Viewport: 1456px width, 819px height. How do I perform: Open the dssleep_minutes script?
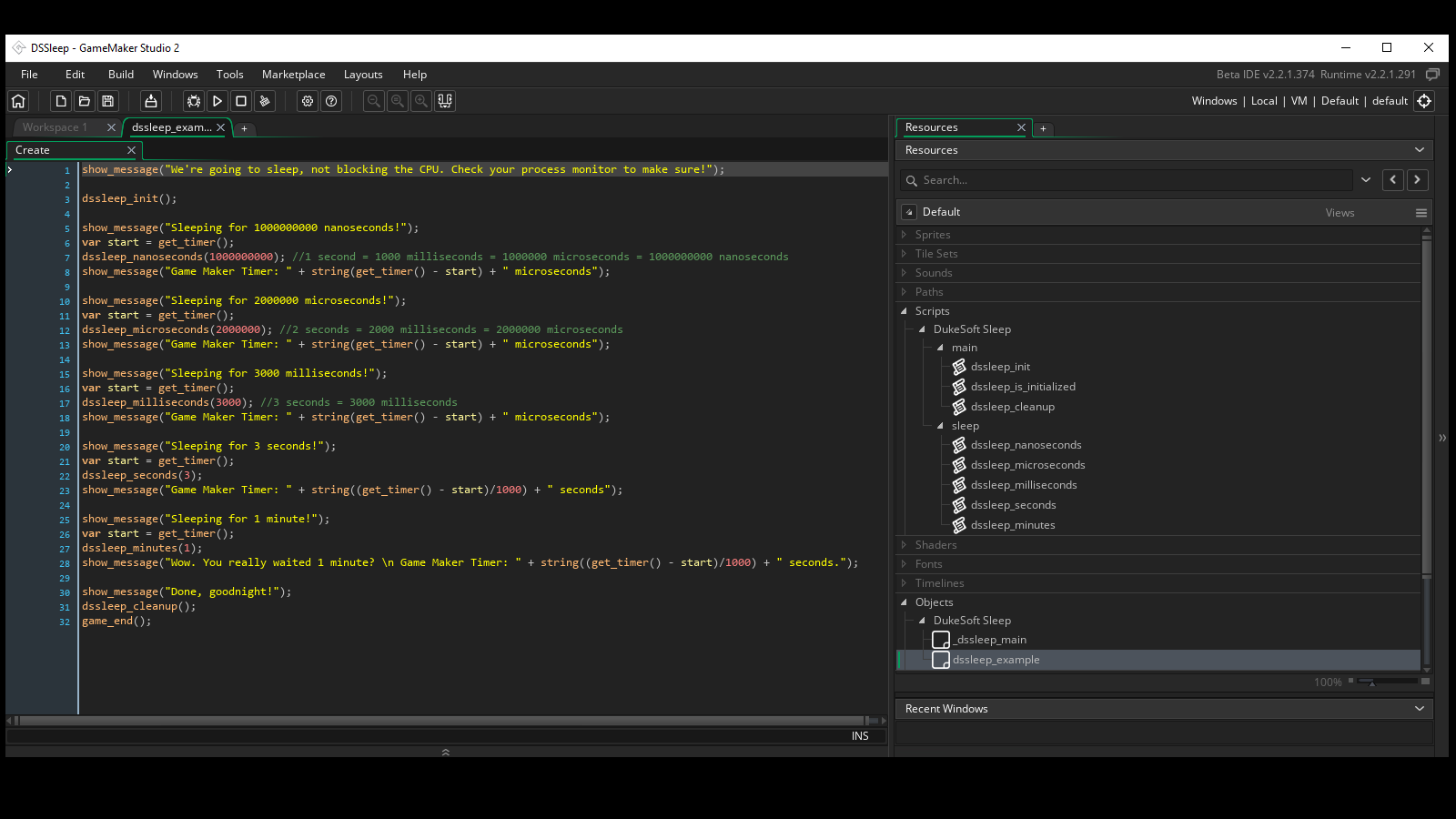1013,525
